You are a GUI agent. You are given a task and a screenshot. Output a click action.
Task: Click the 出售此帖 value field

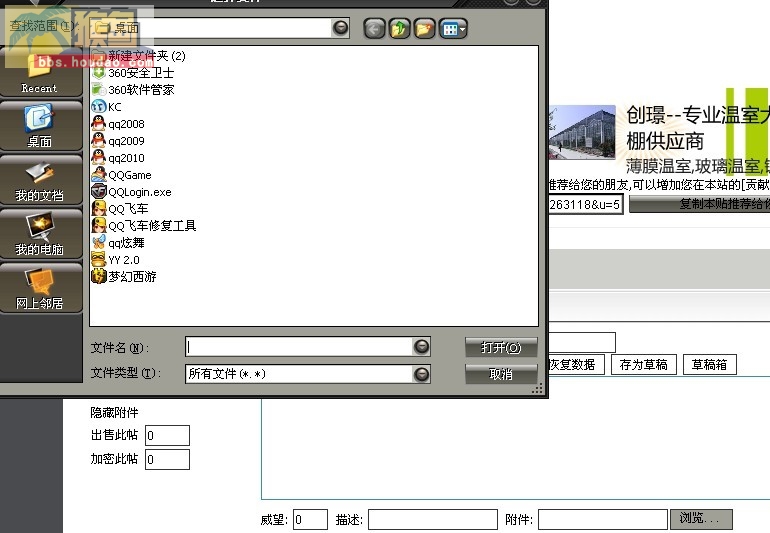[x=167, y=435]
